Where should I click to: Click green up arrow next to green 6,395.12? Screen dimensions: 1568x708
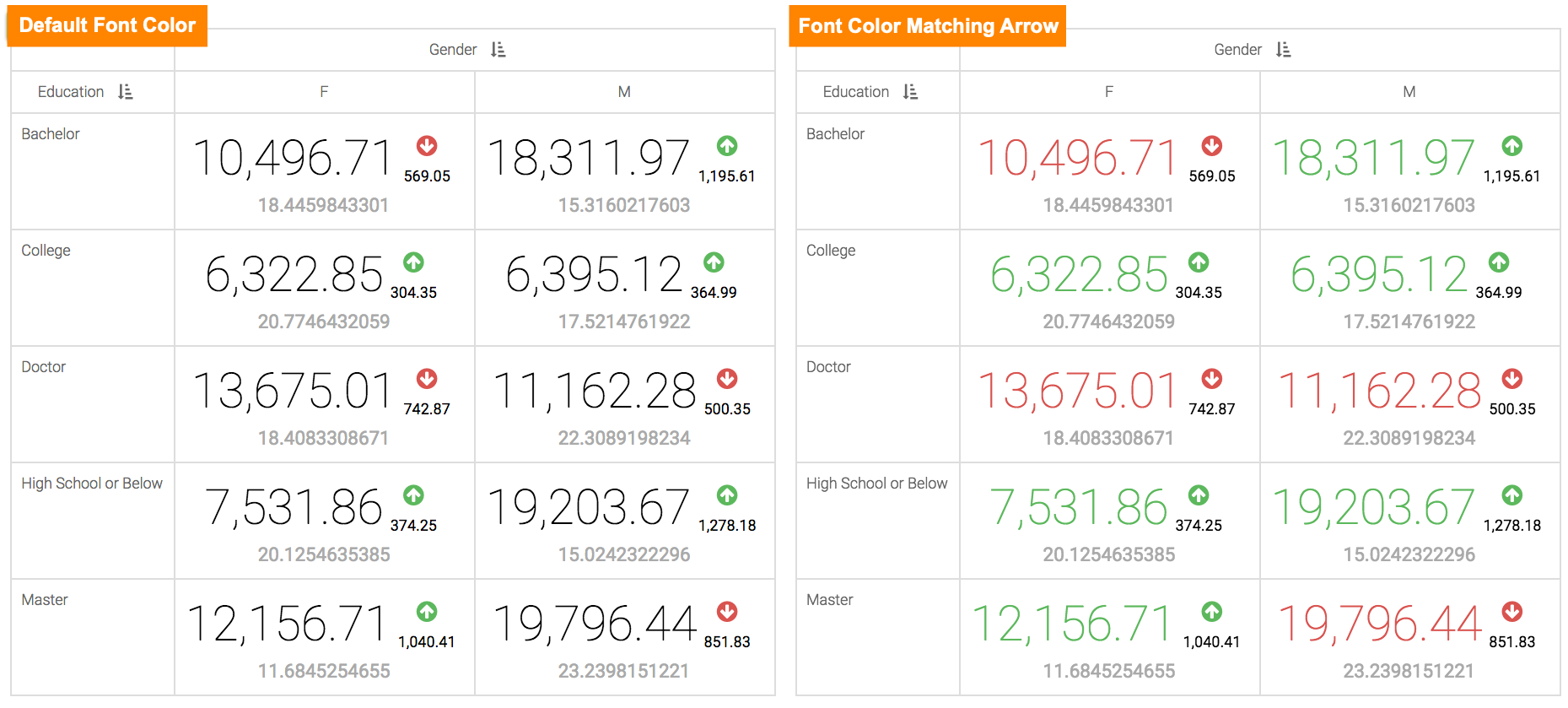pyautogui.click(x=1498, y=262)
